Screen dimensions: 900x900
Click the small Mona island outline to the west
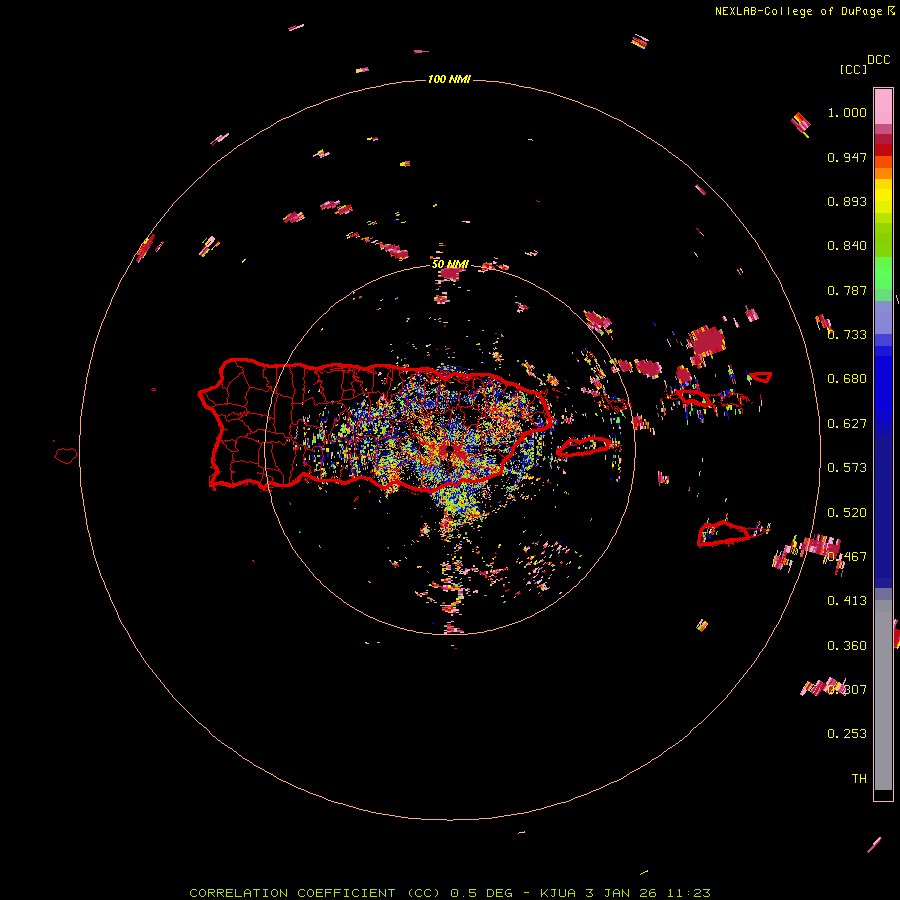[66, 456]
